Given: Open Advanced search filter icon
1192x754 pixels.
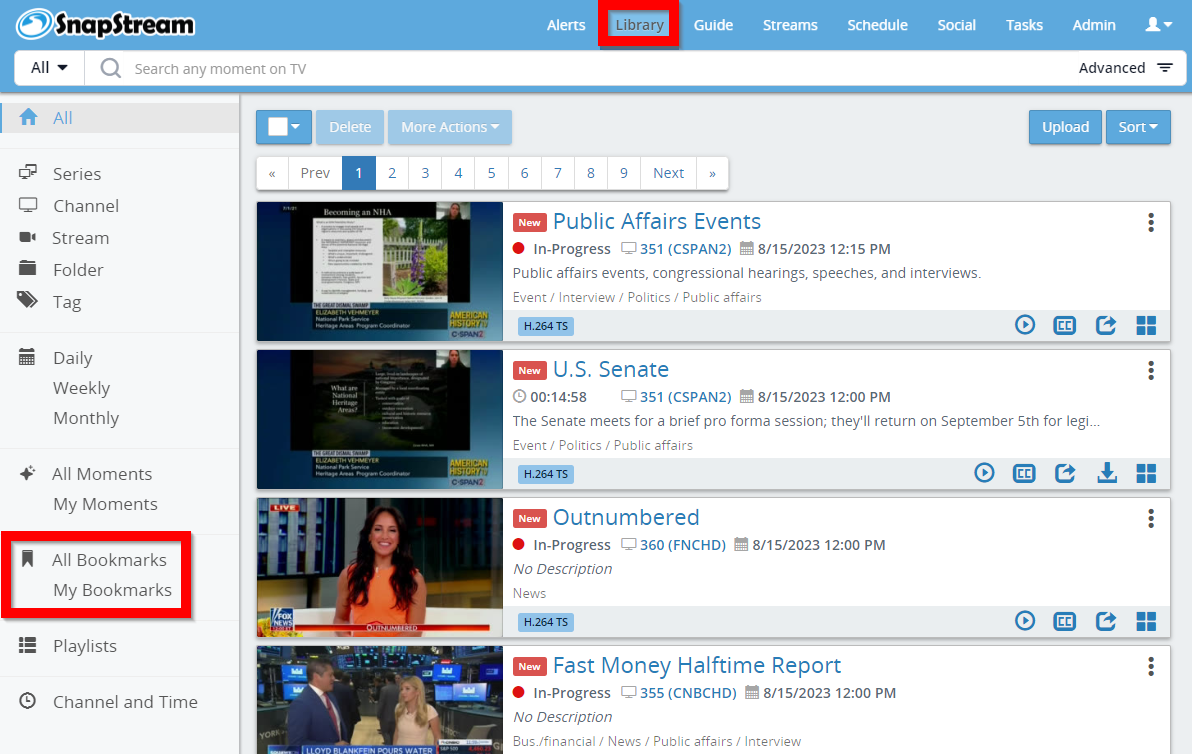Looking at the screenshot, I should (1165, 68).
